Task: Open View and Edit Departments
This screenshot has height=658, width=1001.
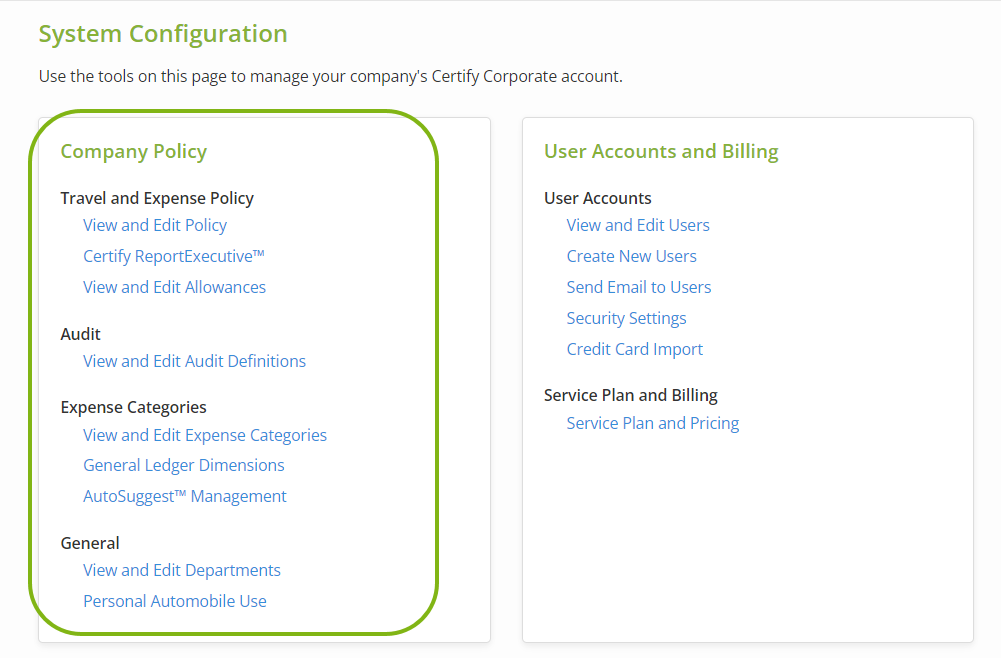Action: 181,570
